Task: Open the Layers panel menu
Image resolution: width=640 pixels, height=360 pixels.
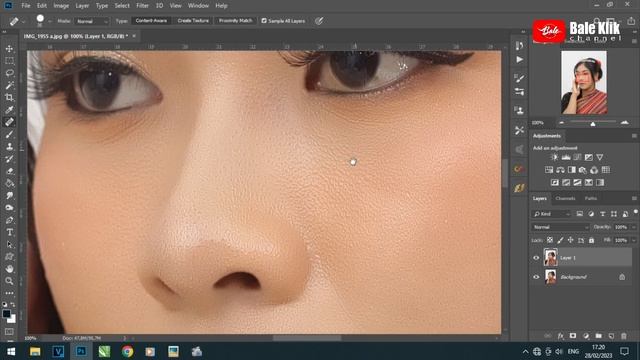Action: point(634,198)
